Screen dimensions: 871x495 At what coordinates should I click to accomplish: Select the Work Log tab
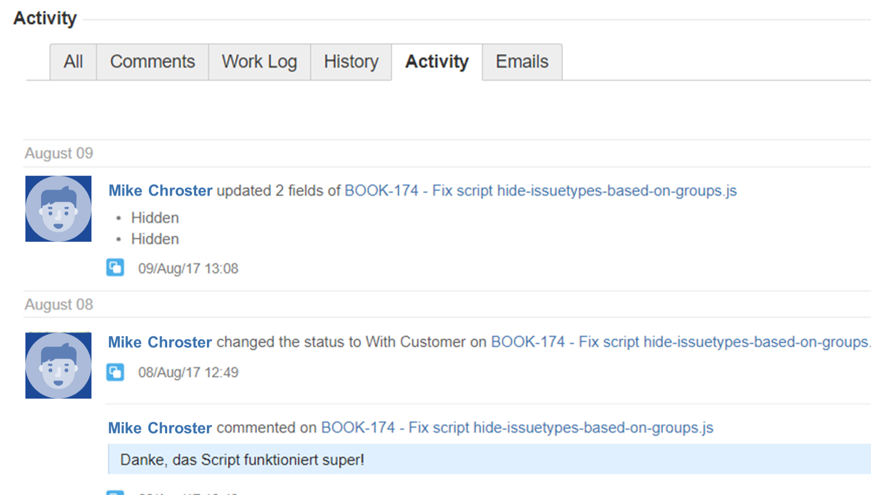pyautogui.click(x=259, y=62)
